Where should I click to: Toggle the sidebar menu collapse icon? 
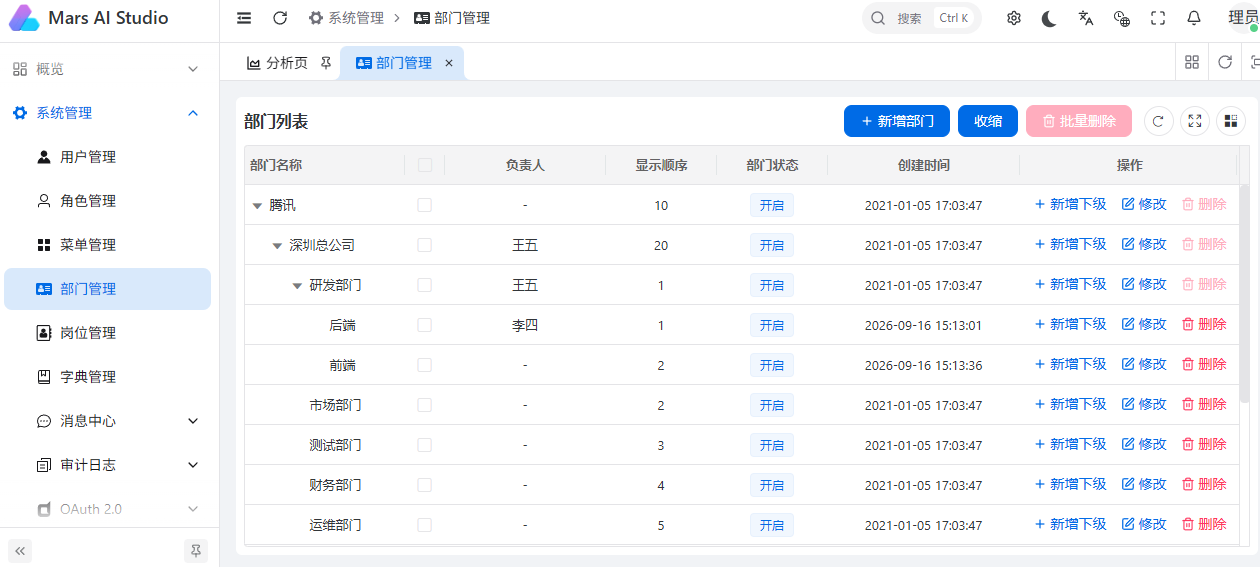244,18
